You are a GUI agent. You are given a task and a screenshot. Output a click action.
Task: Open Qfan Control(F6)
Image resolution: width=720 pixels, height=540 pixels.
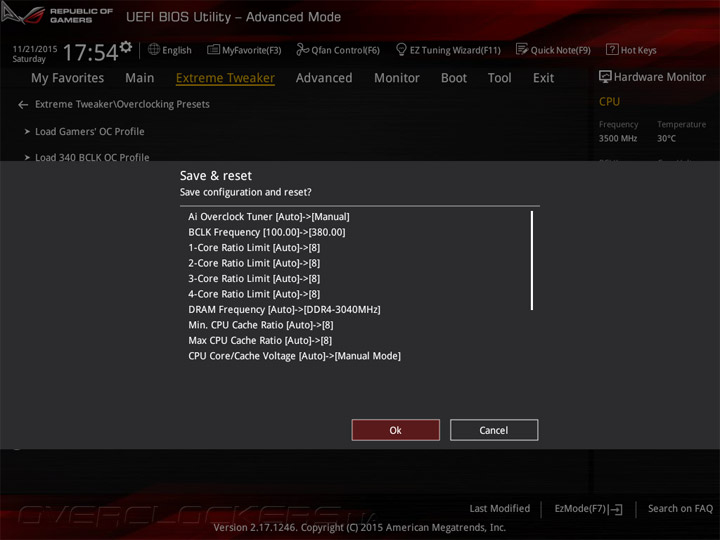(x=338, y=50)
